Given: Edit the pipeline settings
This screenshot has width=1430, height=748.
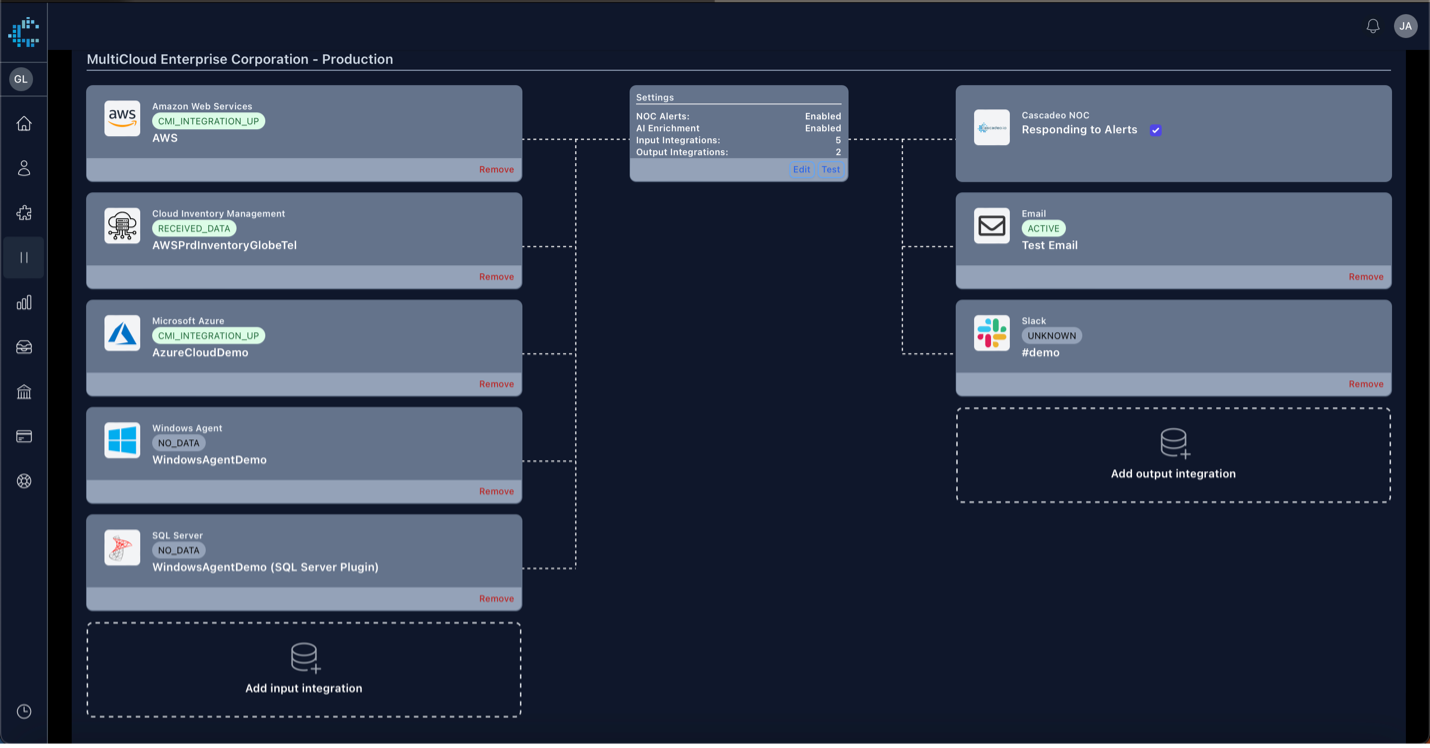Looking at the screenshot, I should coord(802,170).
